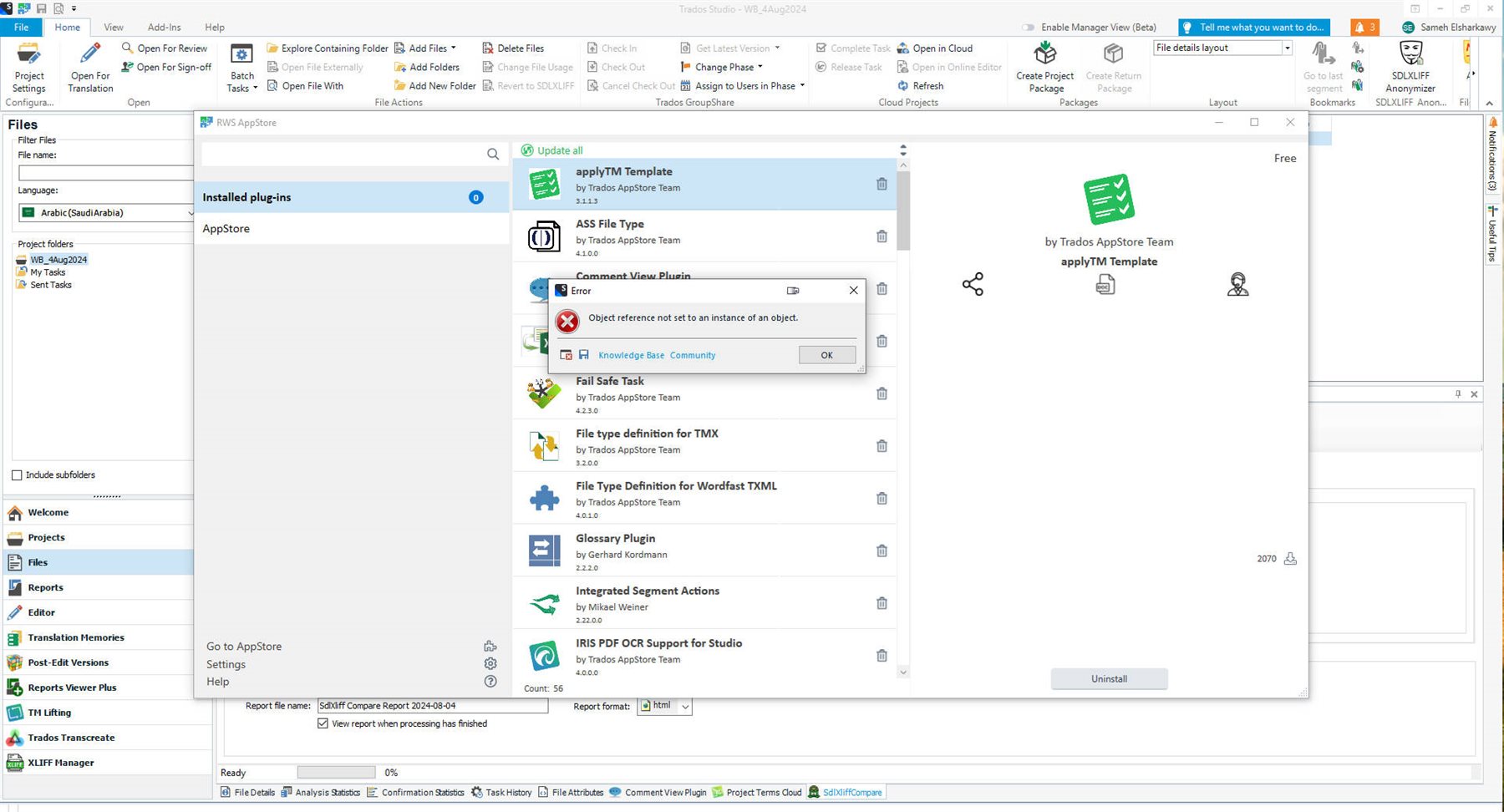Open the Welcome view

pos(99,513)
